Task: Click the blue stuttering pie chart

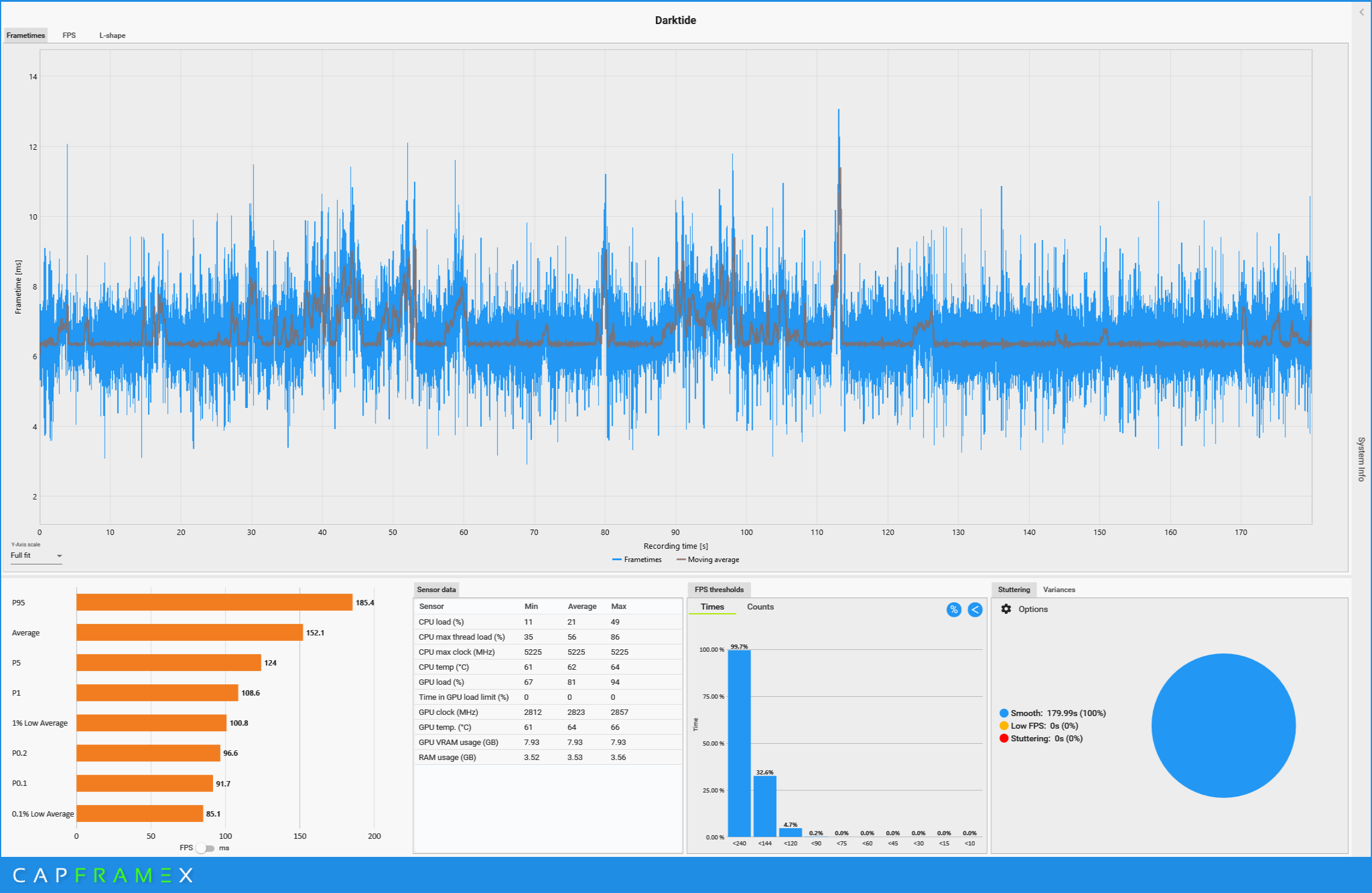Action: pos(1223,725)
